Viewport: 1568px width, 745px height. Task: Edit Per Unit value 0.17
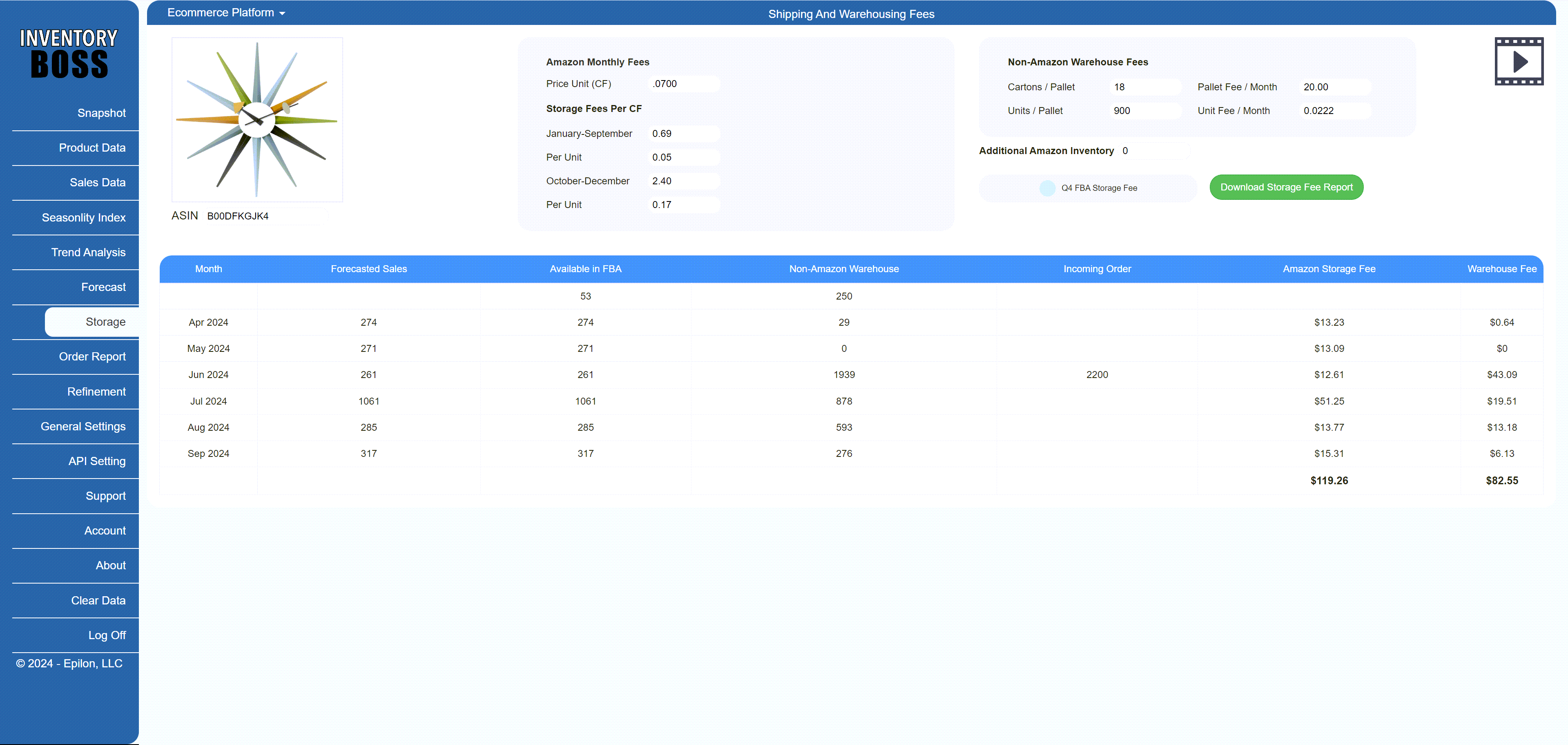tap(684, 205)
